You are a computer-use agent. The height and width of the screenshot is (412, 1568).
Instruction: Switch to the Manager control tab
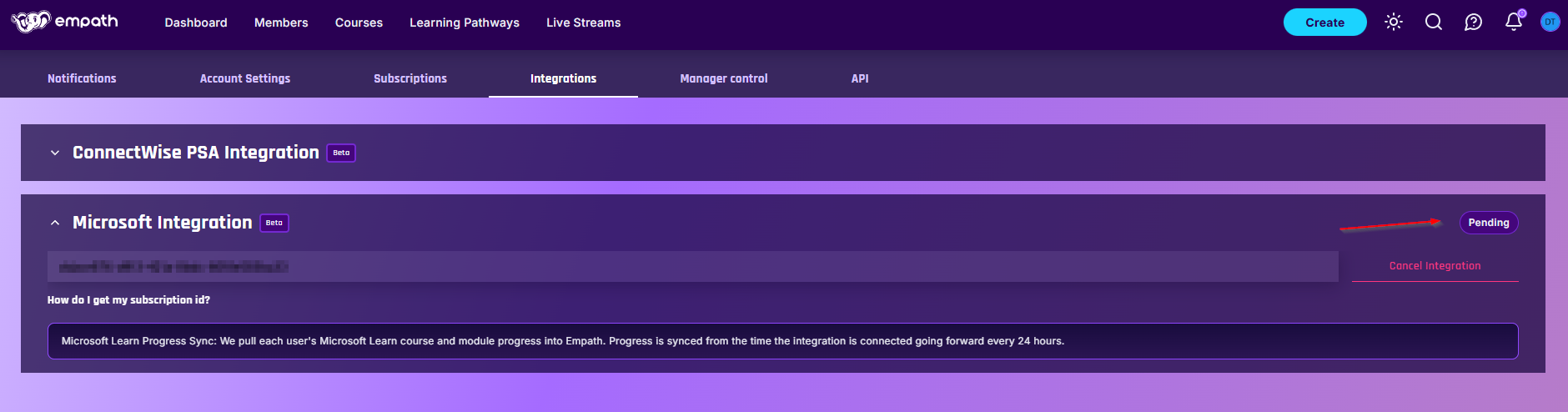click(x=724, y=78)
